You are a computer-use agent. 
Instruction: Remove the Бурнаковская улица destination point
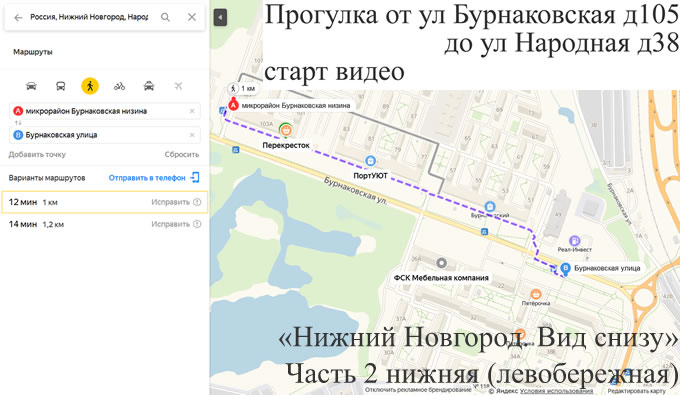tap(192, 135)
